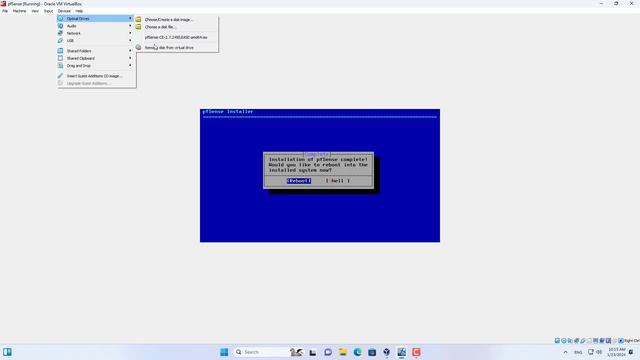640x360 pixels.
Task: Expand the Audio submenu arrow
Action: pos(130,26)
